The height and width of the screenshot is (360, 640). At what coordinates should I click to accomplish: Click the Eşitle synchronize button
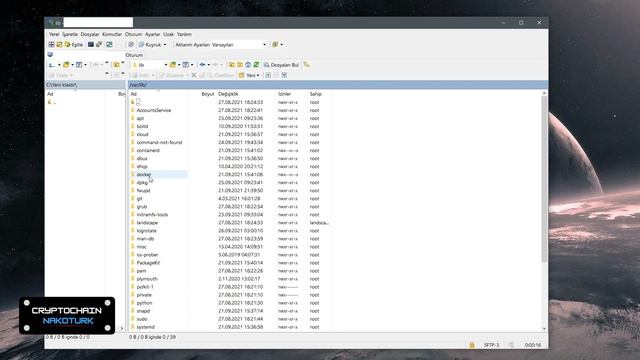(x=74, y=44)
